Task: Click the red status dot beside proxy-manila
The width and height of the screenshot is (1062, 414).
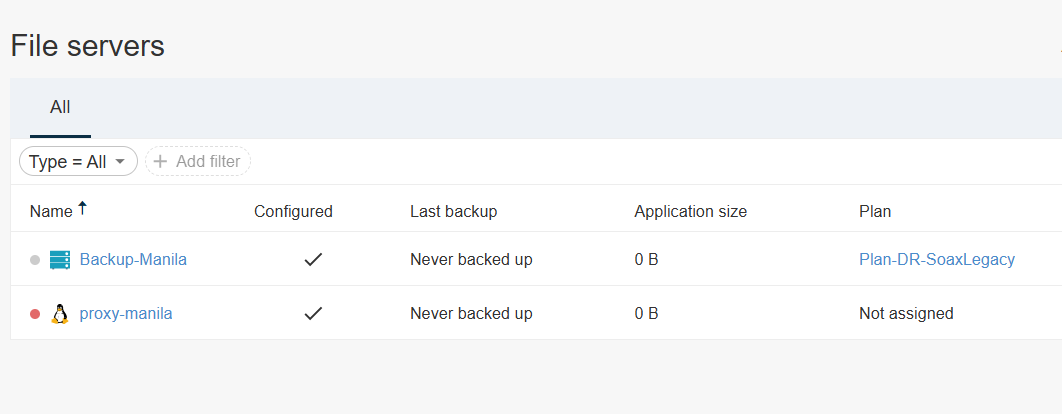Action: [x=35, y=314]
